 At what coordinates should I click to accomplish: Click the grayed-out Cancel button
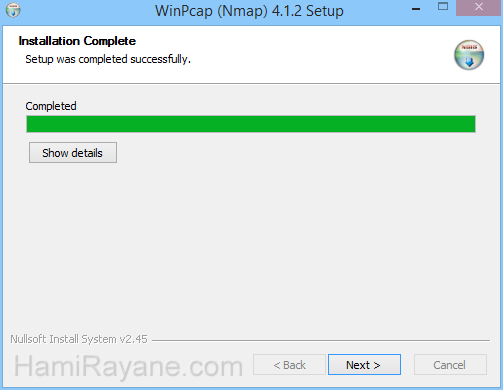(x=450, y=364)
